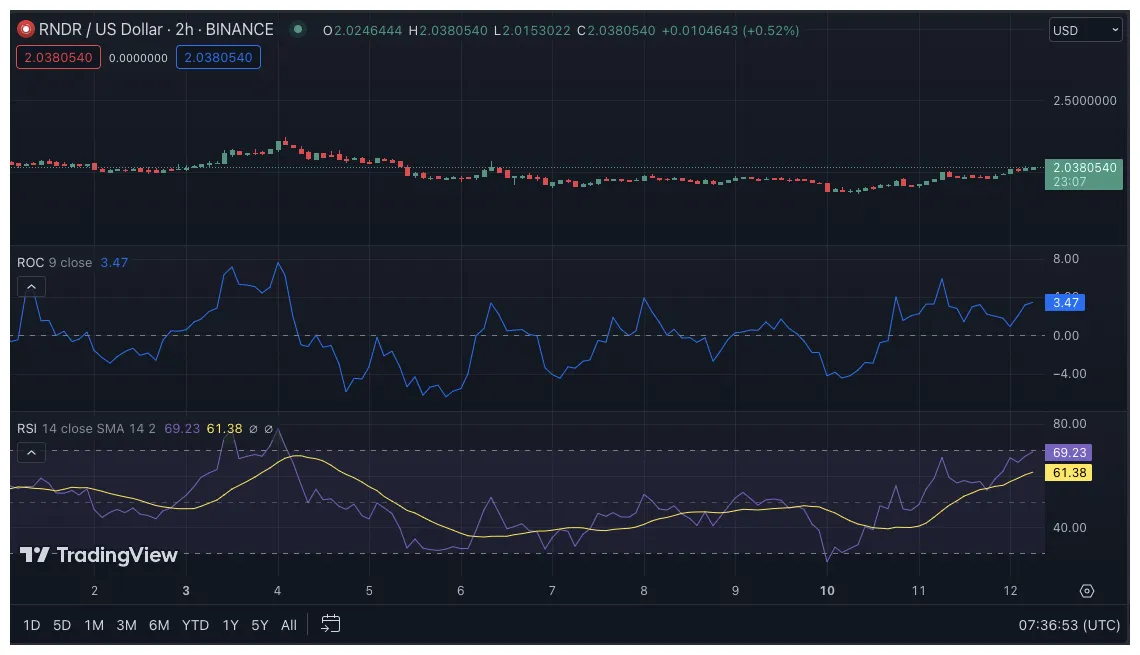
Task: Open chart settings gear icon
Action: click(x=1087, y=591)
